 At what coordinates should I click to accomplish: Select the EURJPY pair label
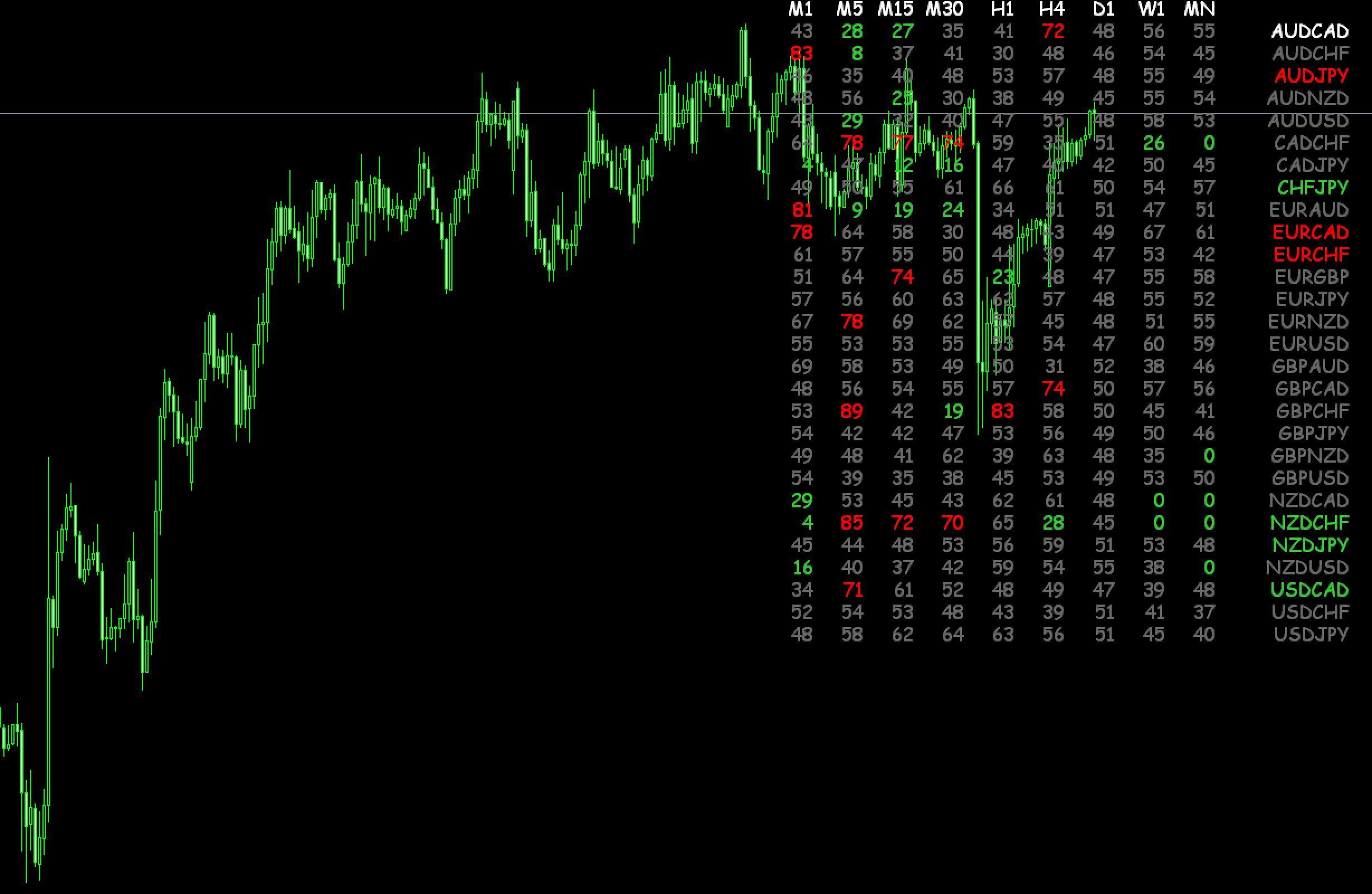(x=1312, y=299)
